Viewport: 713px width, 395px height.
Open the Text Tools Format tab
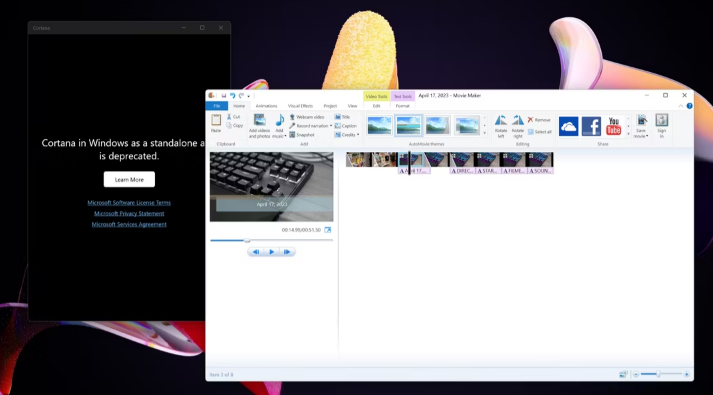click(x=402, y=106)
